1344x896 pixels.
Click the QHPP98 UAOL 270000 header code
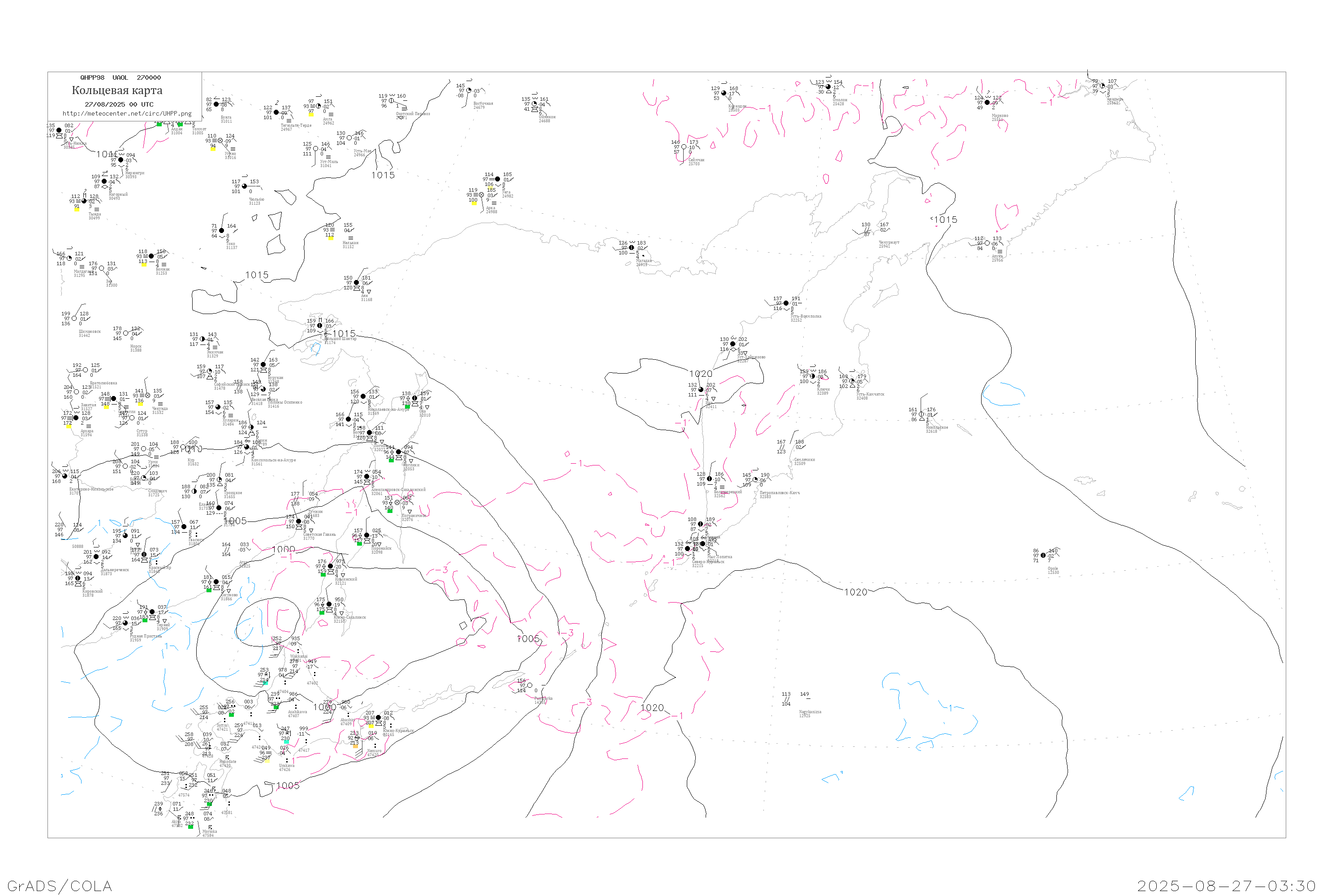pyautogui.click(x=121, y=78)
